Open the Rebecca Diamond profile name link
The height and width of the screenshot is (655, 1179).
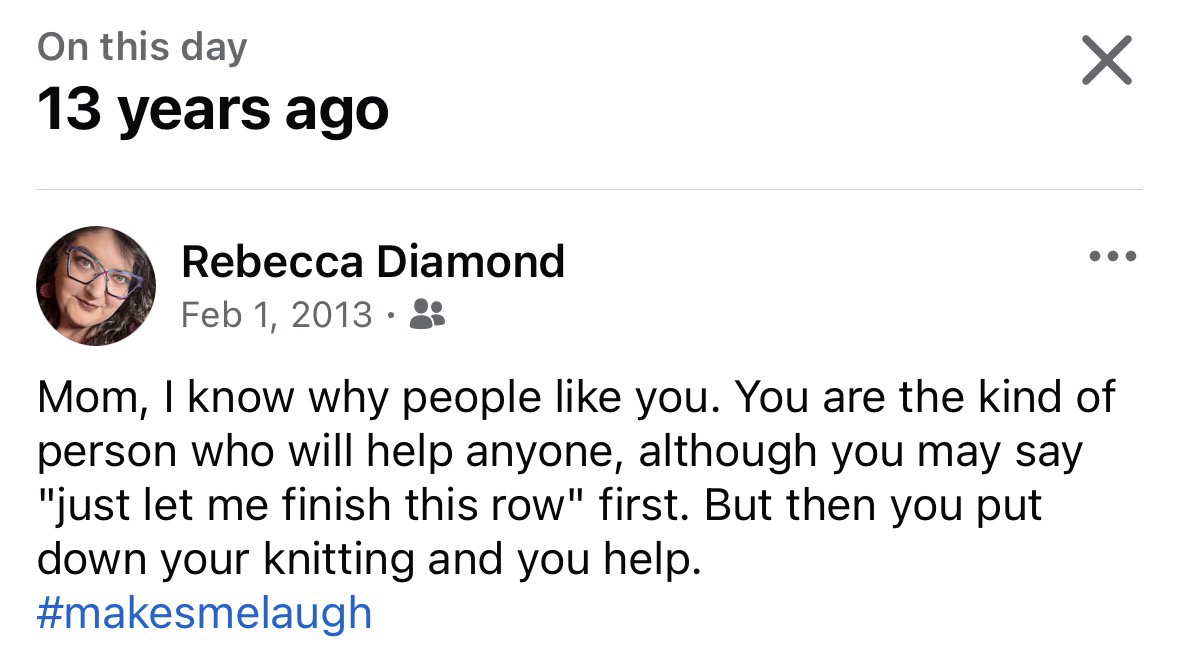[373, 262]
